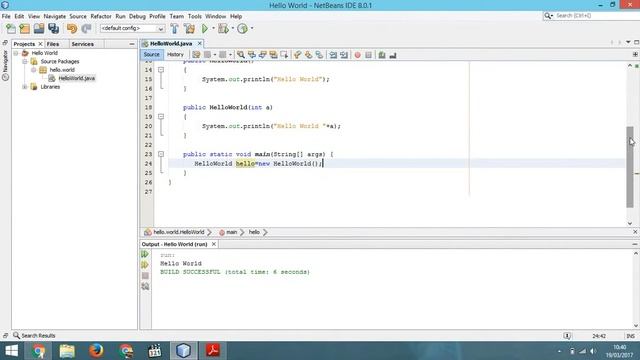Viewport: 640px width, 360px height.
Task: Click the Open Project toolbar icon
Action: click(39, 29)
